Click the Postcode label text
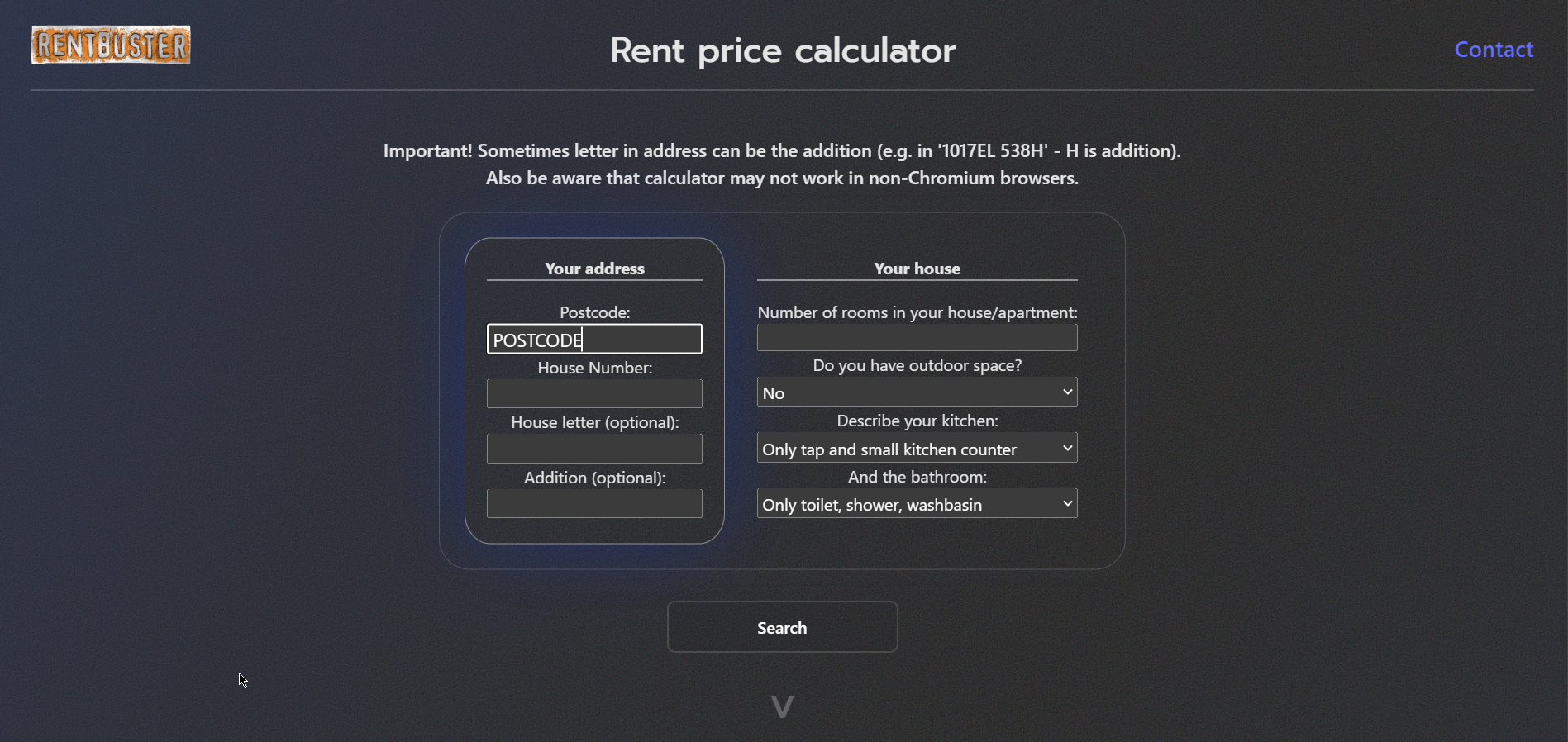 click(594, 312)
